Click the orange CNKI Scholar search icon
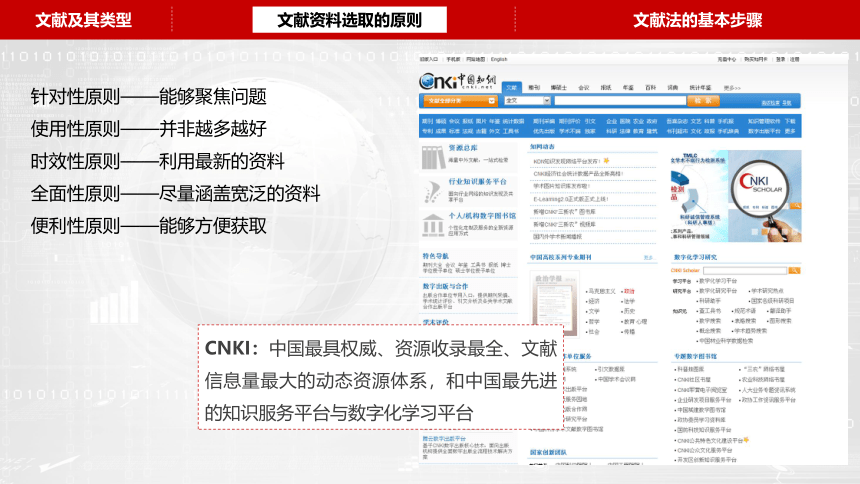This screenshot has width=860, height=484. [x=794, y=271]
